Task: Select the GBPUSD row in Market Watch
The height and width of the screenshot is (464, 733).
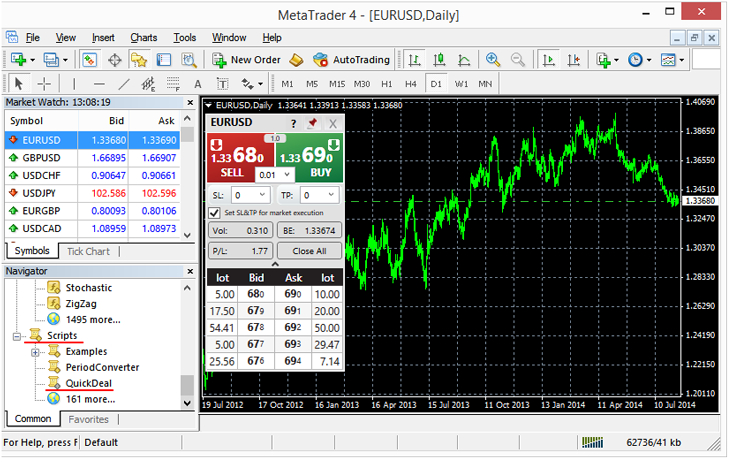Action: pyautogui.click(x=92, y=158)
